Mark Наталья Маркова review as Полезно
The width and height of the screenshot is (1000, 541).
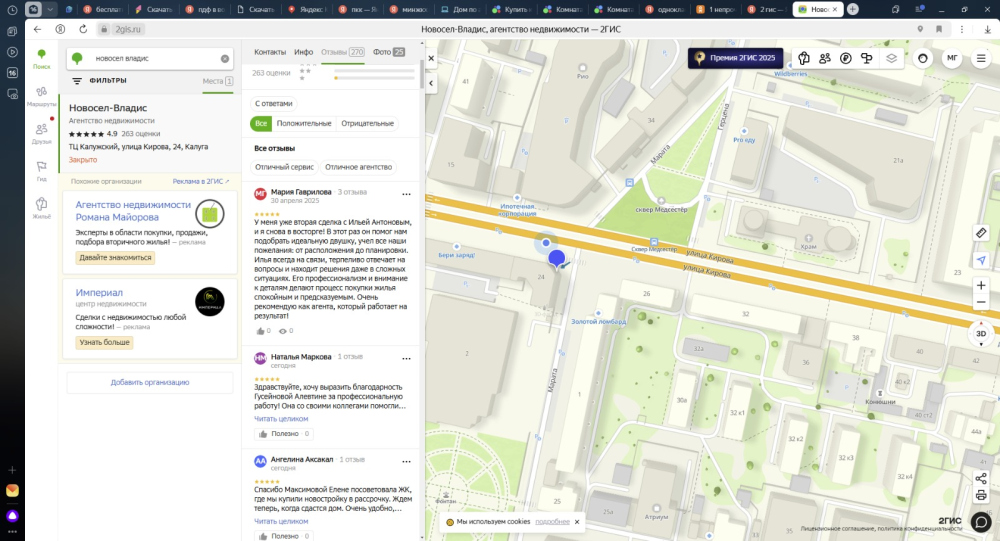pos(284,434)
